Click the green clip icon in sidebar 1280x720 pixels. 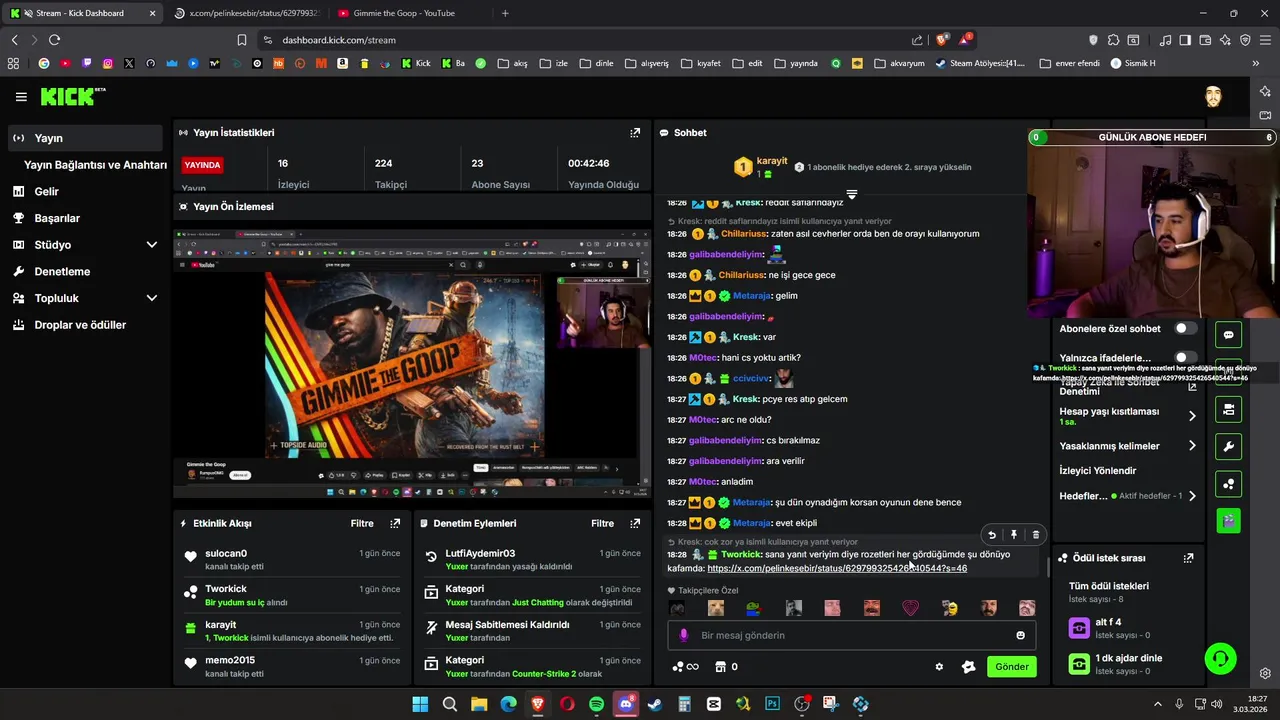[1228, 520]
